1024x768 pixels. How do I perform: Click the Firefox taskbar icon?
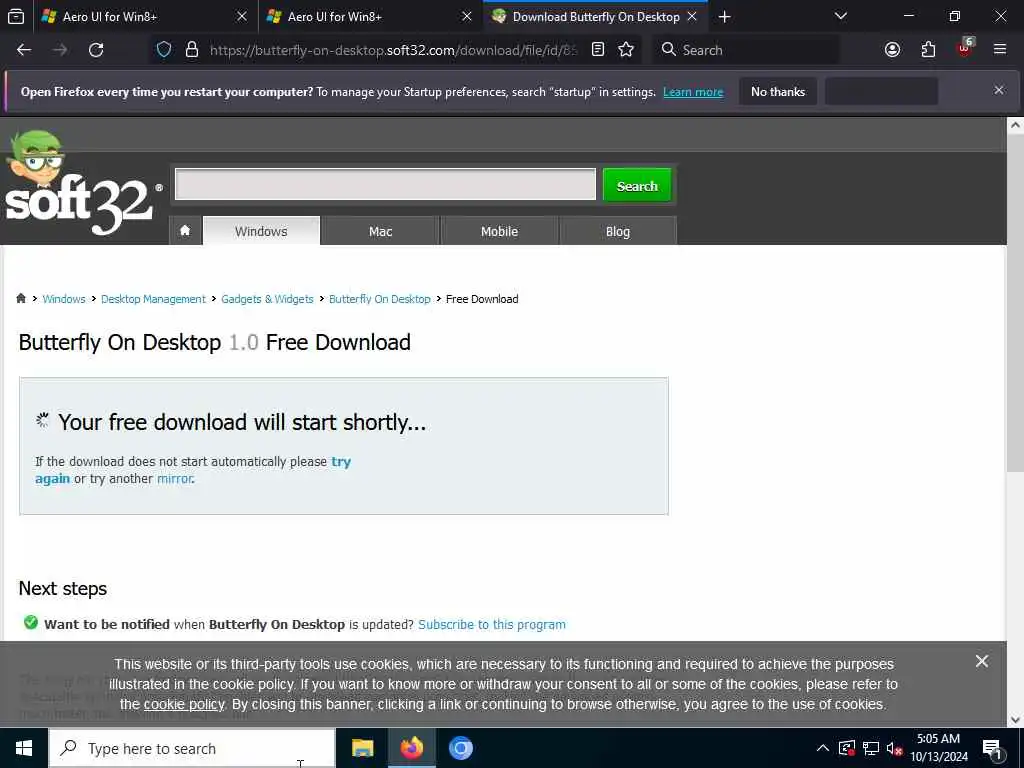coord(411,748)
